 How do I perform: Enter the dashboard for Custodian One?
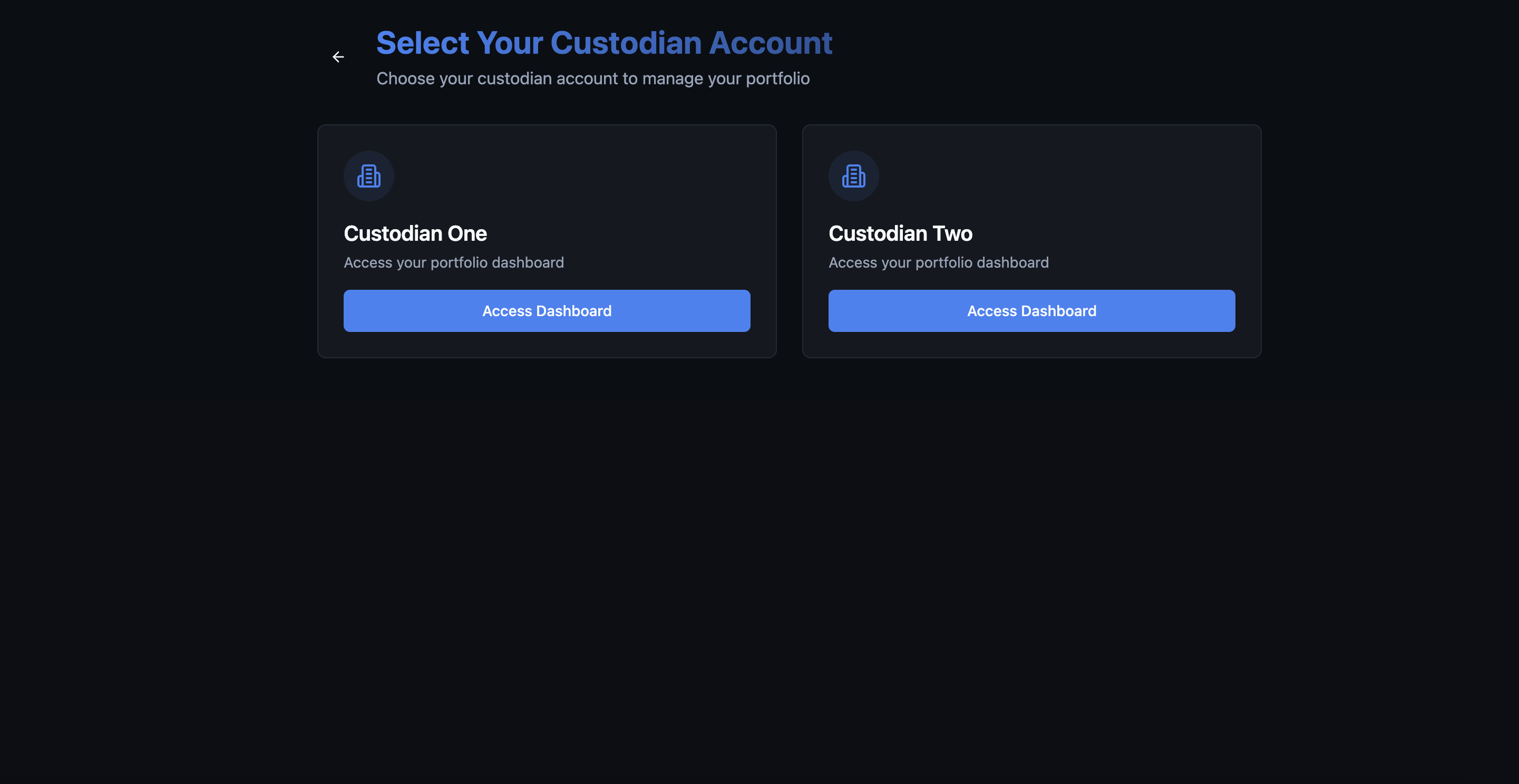click(547, 311)
